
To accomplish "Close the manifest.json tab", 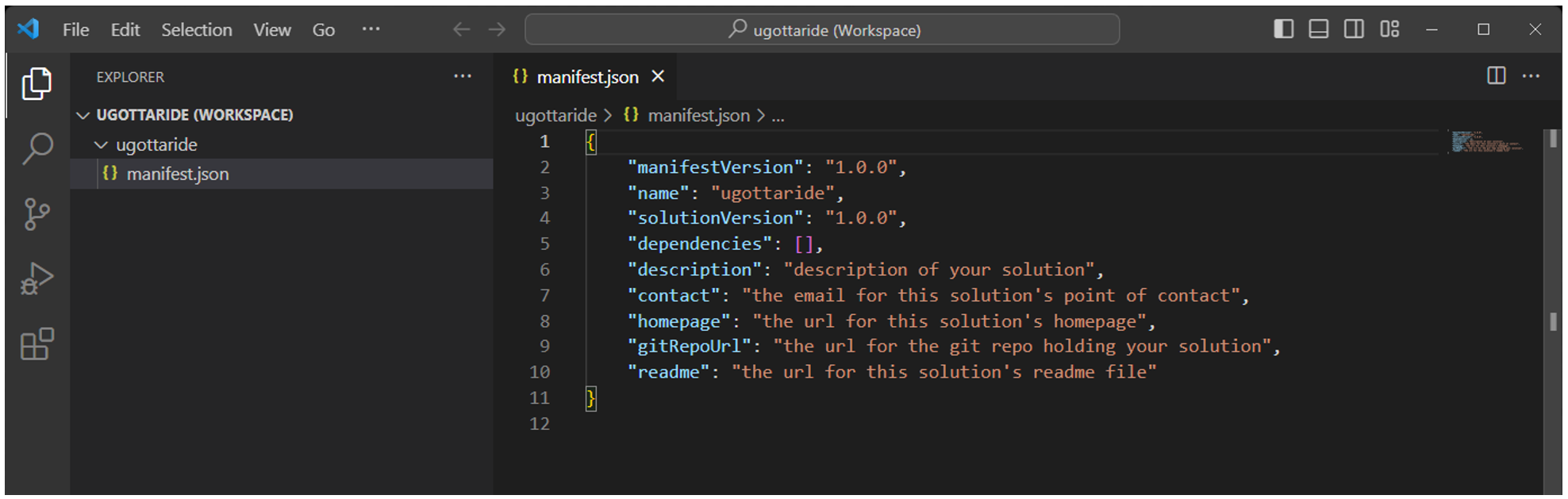I will (658, 77).
